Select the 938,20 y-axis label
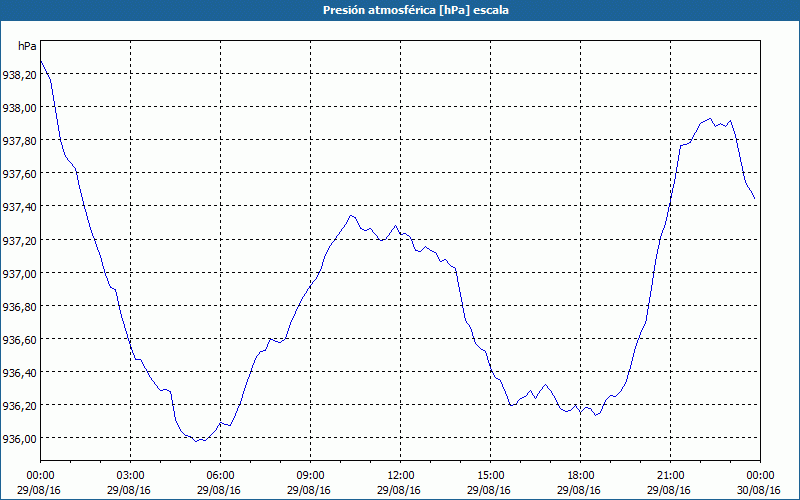 19,75
